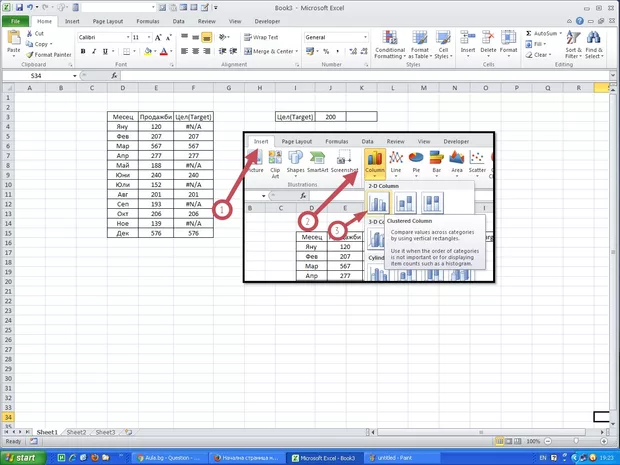Expand the Calibri font name dropdown
Image resolution: width=620 pixels, height=465 pixels.
tap(125, 37)
